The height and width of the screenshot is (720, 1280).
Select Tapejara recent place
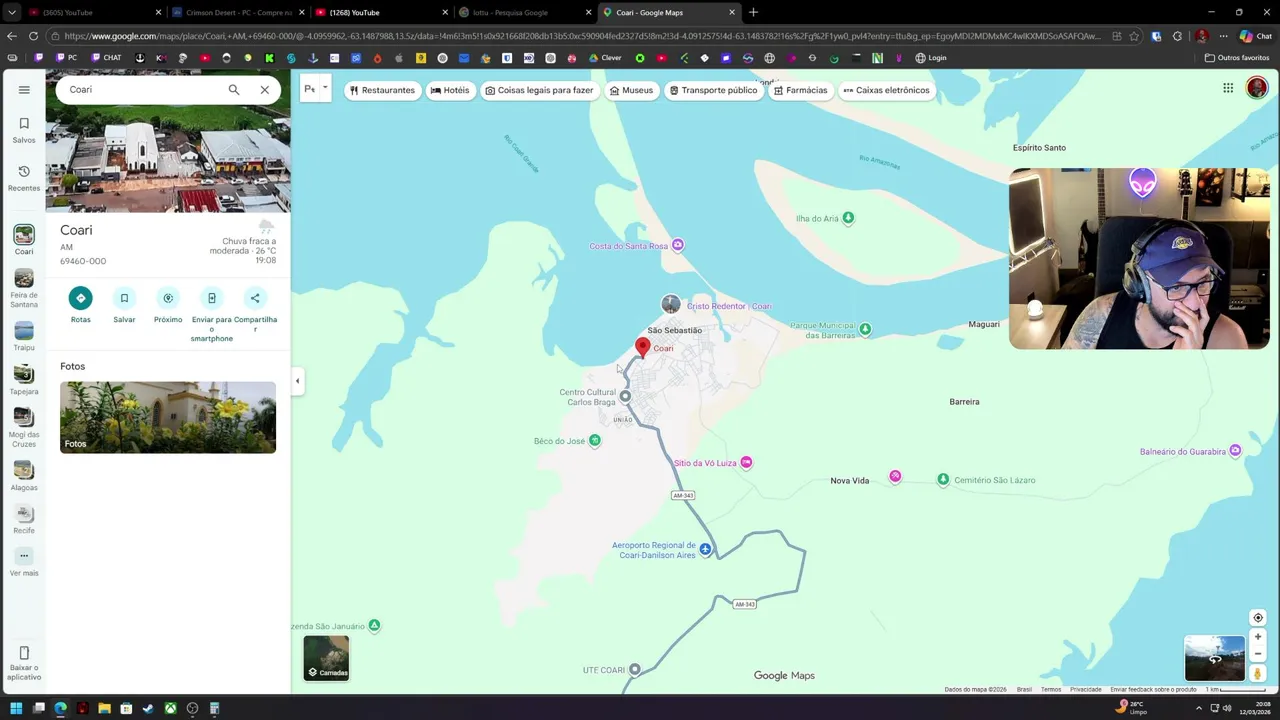[x=24, y=380]
